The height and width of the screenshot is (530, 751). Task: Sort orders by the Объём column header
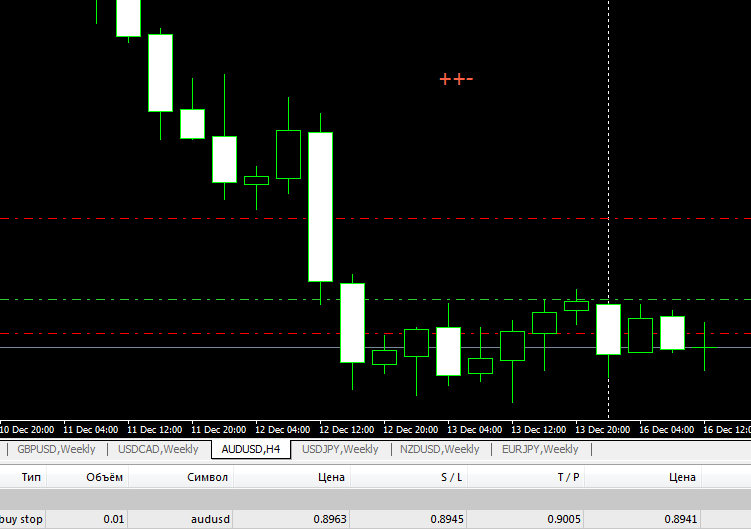tap(87, 477)
